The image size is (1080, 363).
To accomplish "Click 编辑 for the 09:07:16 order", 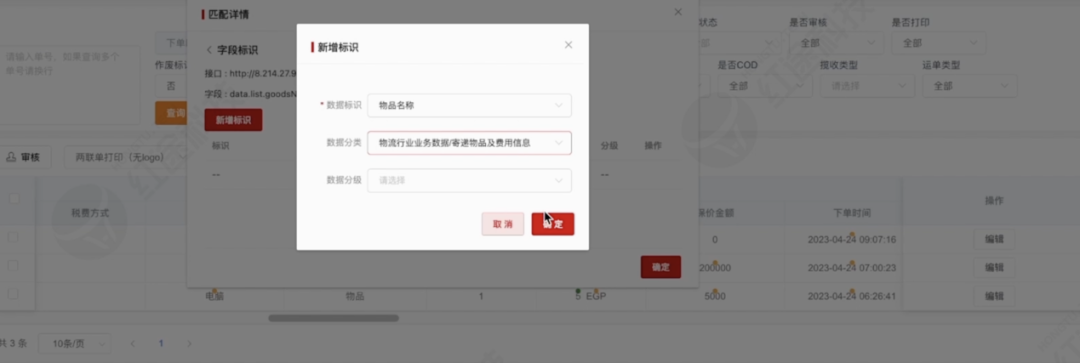I will (994, 240).
